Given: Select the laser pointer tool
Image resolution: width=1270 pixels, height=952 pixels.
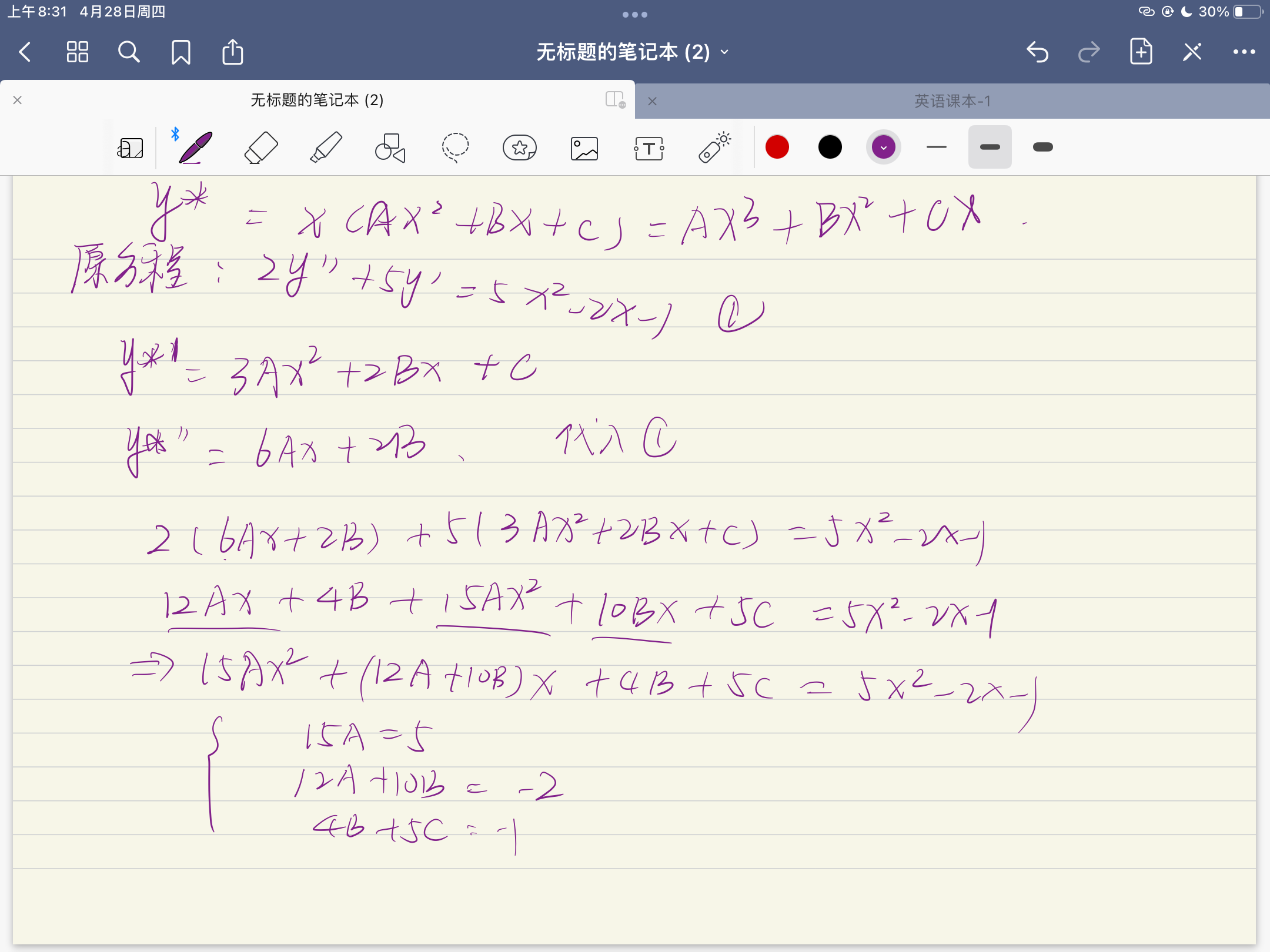Looking at the screenshot, I should coord(714,148).
